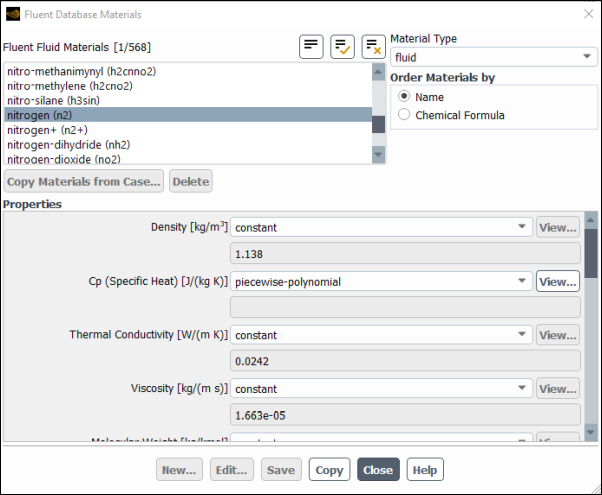Click View button for Viscosity

coord(557,389)
